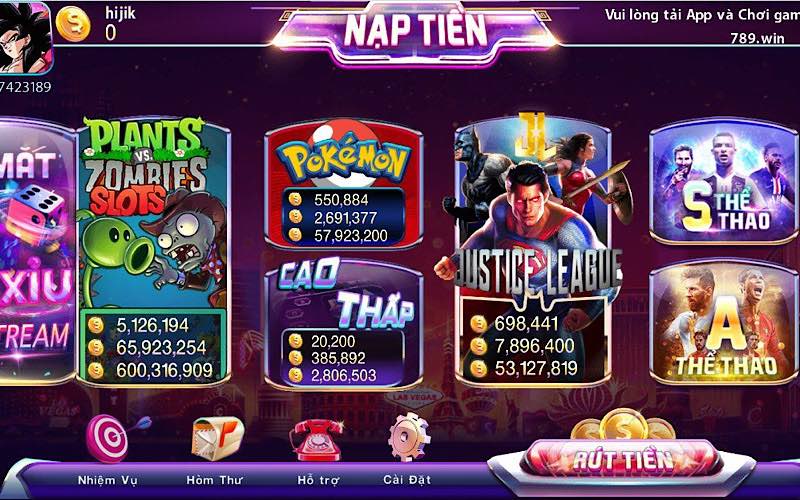Launch Plants vs Zombies Slots game
The width and height of the screenshot is (800, 500).
click(153, 250)
